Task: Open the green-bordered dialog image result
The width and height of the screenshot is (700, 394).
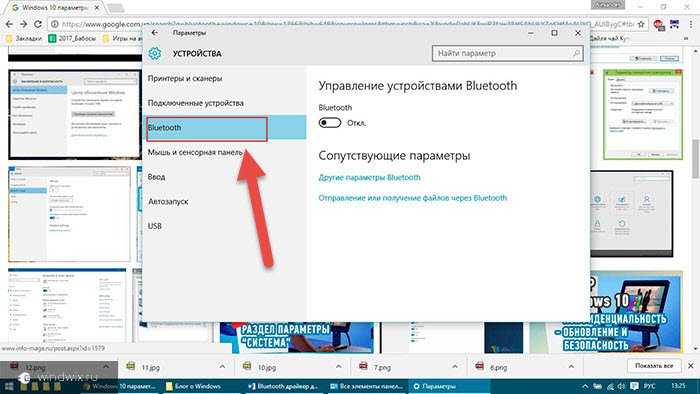Action: point(642,114)
